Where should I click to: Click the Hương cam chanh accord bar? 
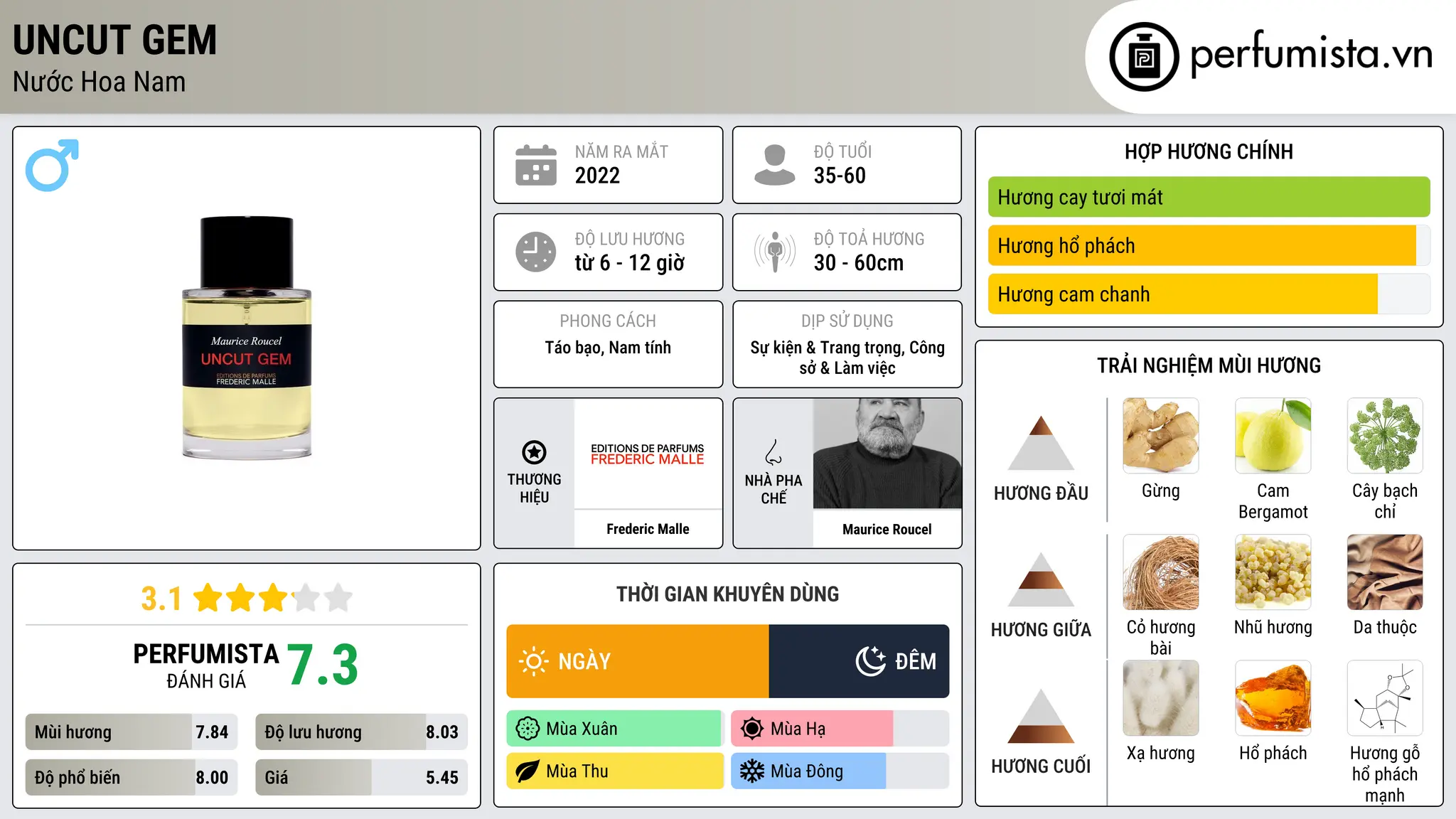click(1209, 294)
